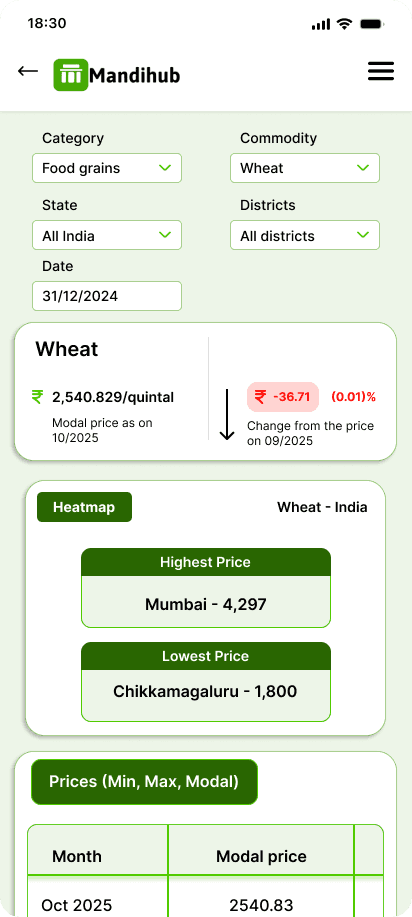Click the Modal price column header
The height and width of the screenshot is (917, 412).
click(x=262, y=856)
